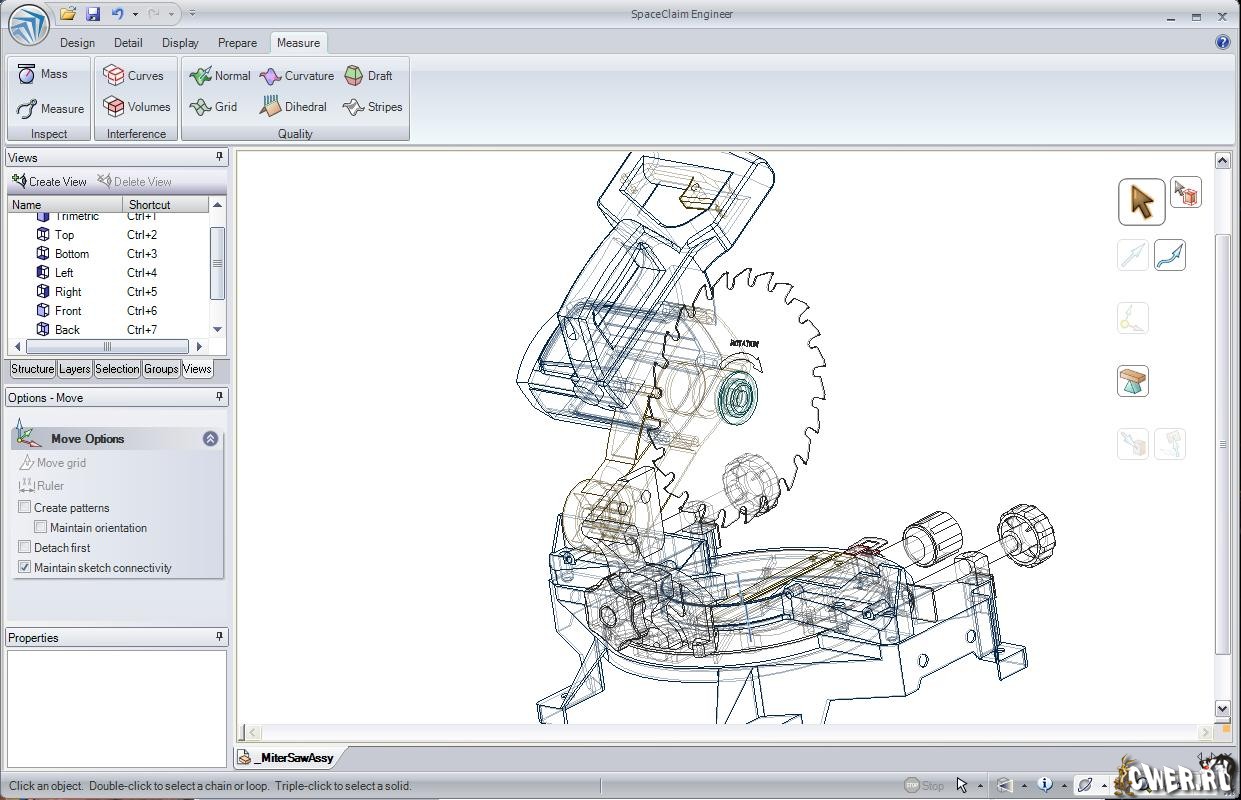Image resolution: width=1241 pixels, height=800 pixels.
Task: Select the Measure tool in Inspect group
Action: (x=50, y=109)
